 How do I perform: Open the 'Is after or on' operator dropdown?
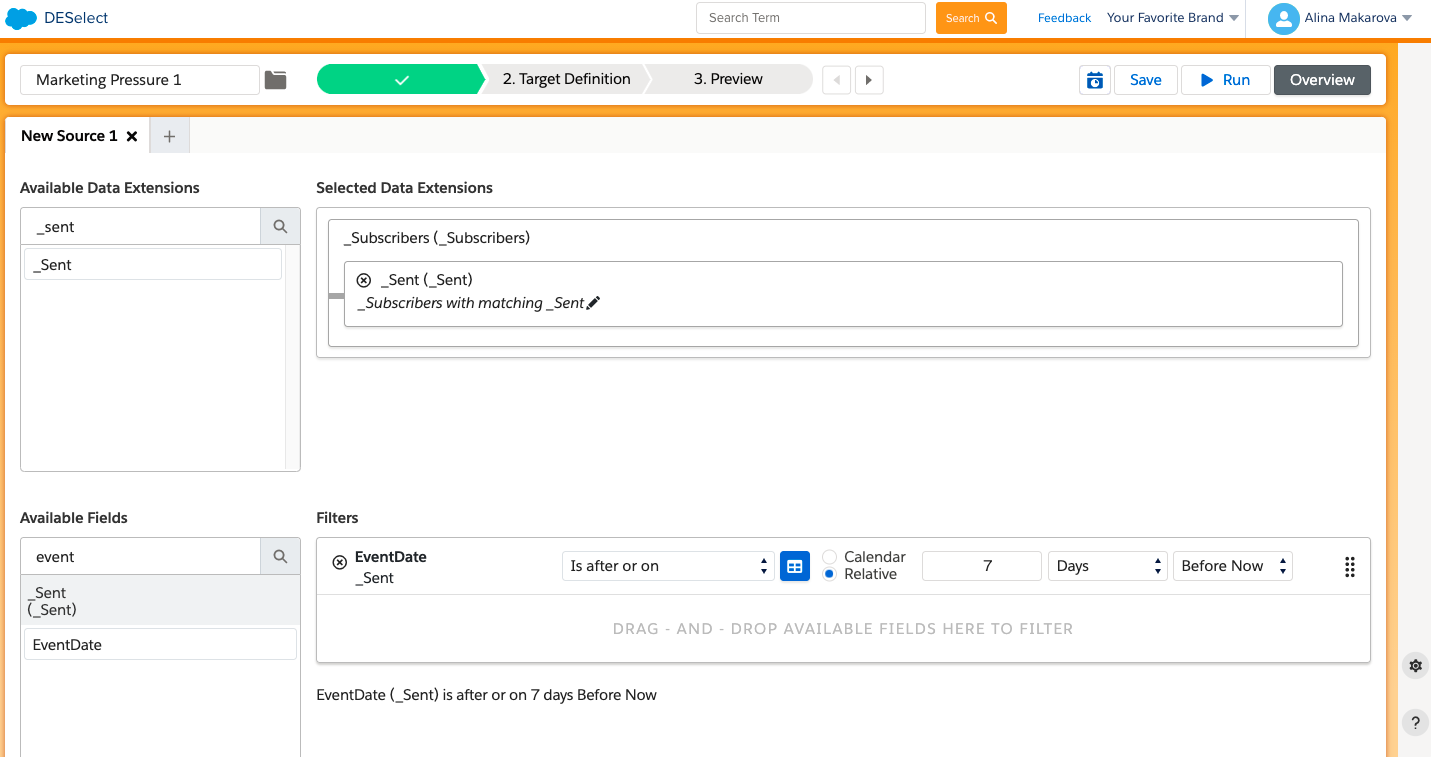coord(667,566)
